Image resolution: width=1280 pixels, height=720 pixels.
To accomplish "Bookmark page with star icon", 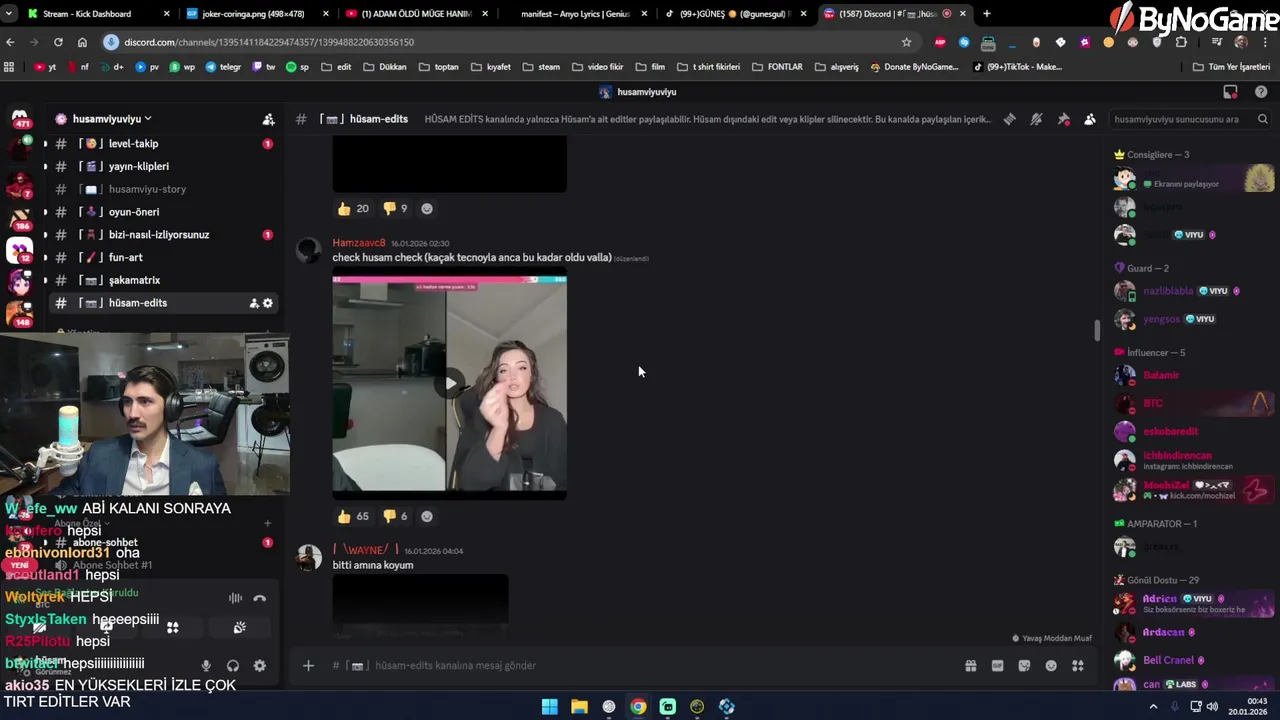I will click(x=906, y=42).
